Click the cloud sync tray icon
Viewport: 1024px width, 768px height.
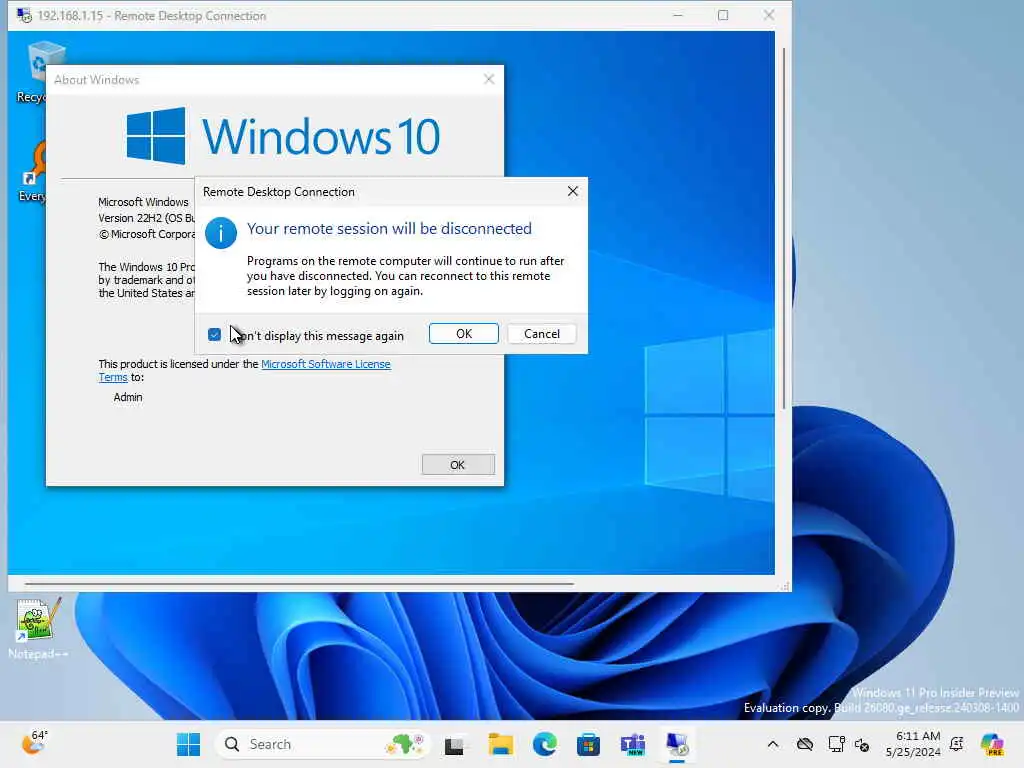[805, 744]
